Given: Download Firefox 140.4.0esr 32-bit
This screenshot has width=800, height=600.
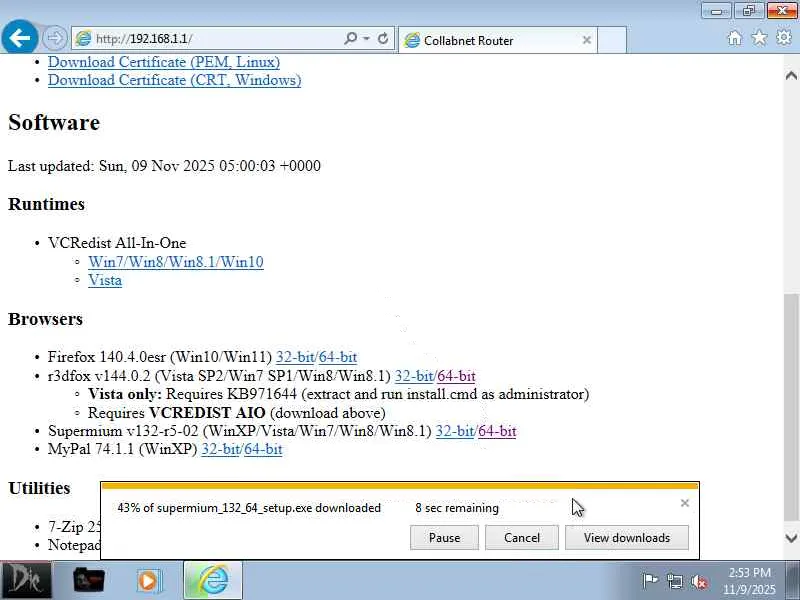Looking at the screenshot, I should coord(295,357).
